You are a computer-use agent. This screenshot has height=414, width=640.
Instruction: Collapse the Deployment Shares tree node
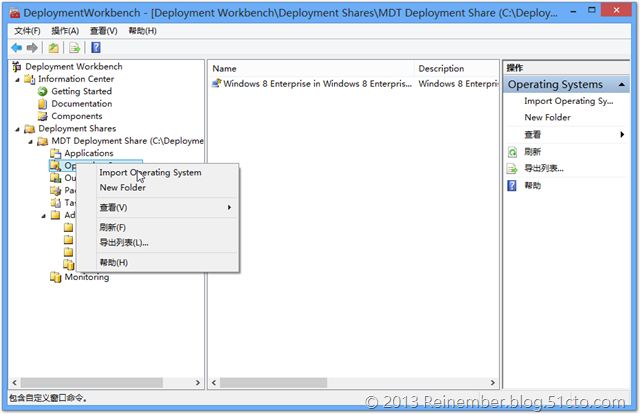click(18, 129)
